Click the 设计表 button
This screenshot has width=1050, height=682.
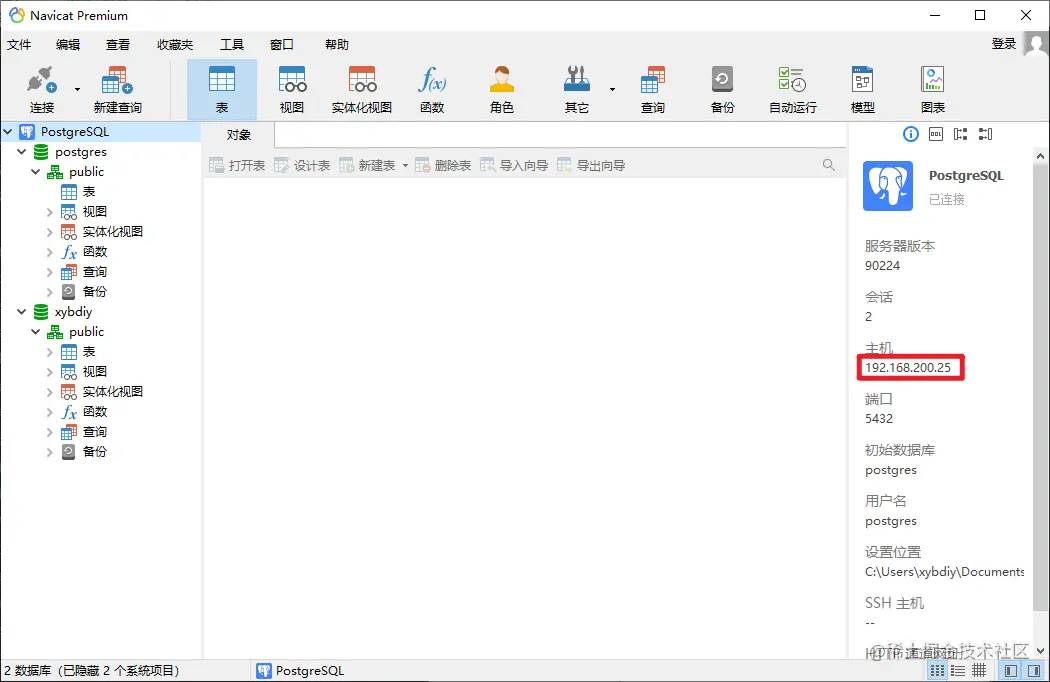[302, 165]
